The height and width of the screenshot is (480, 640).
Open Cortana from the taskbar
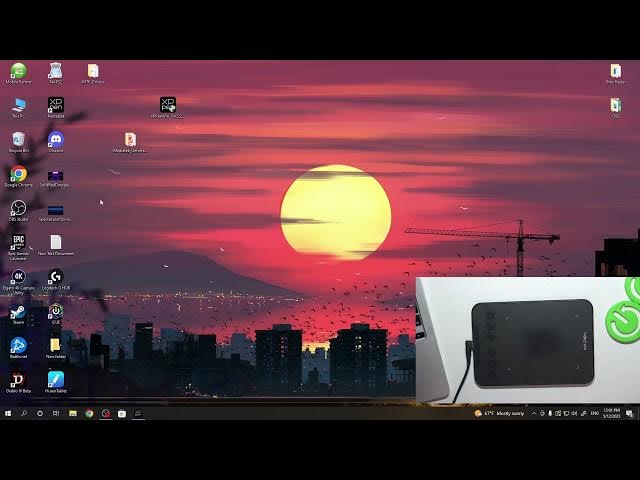click(x=40, y=413)
